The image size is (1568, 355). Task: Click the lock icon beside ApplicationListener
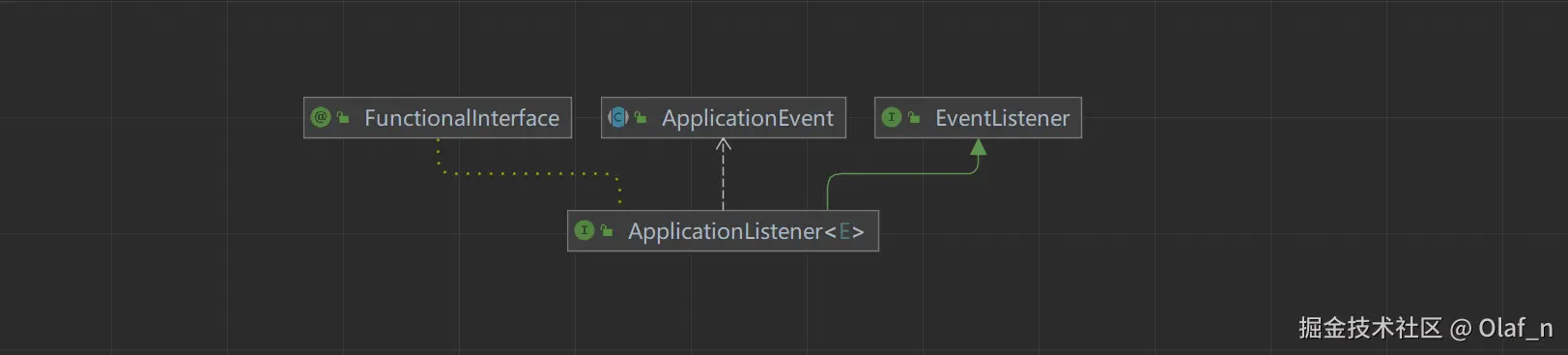(x=607, y=231)
